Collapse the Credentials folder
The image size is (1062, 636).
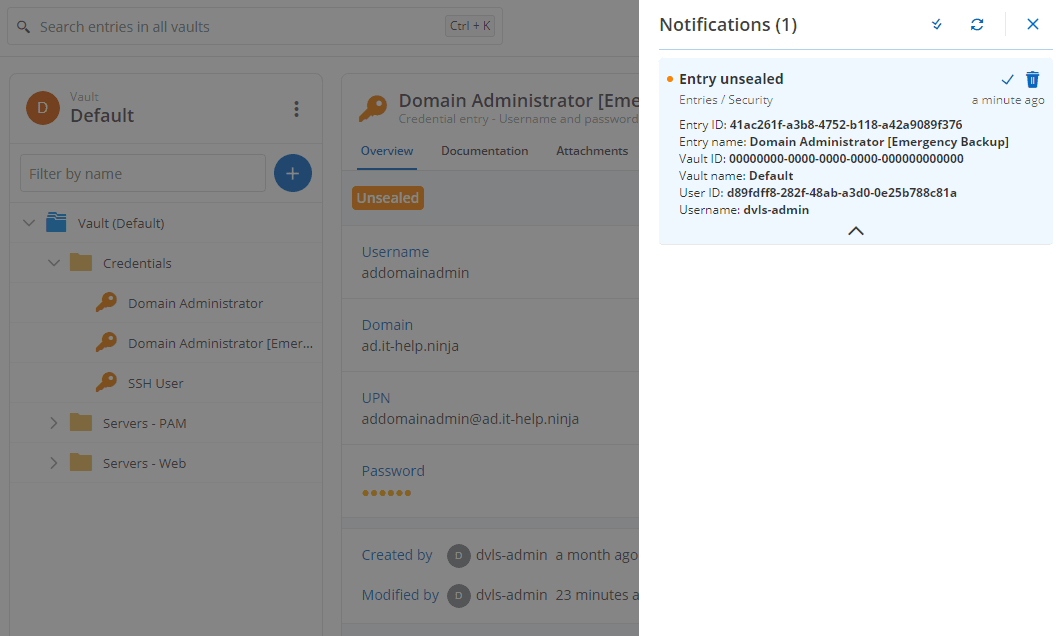coord(54,263)
